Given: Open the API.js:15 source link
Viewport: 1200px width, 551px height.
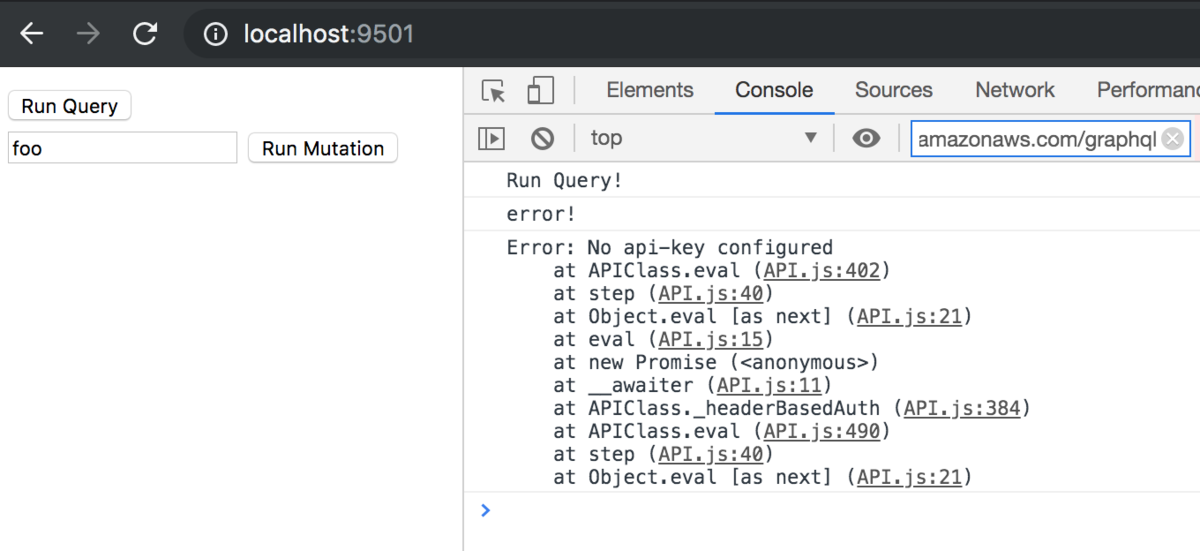Looking at the screenshot, I should point(709,339).
